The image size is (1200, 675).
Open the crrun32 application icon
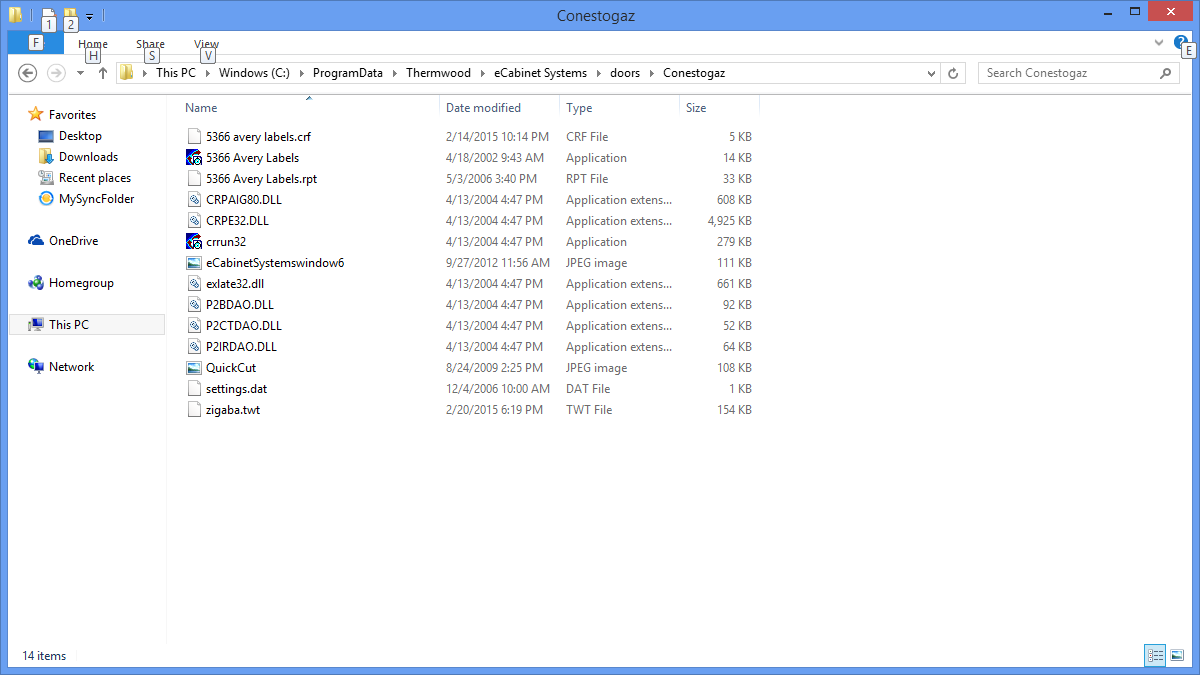click(194, 242)
